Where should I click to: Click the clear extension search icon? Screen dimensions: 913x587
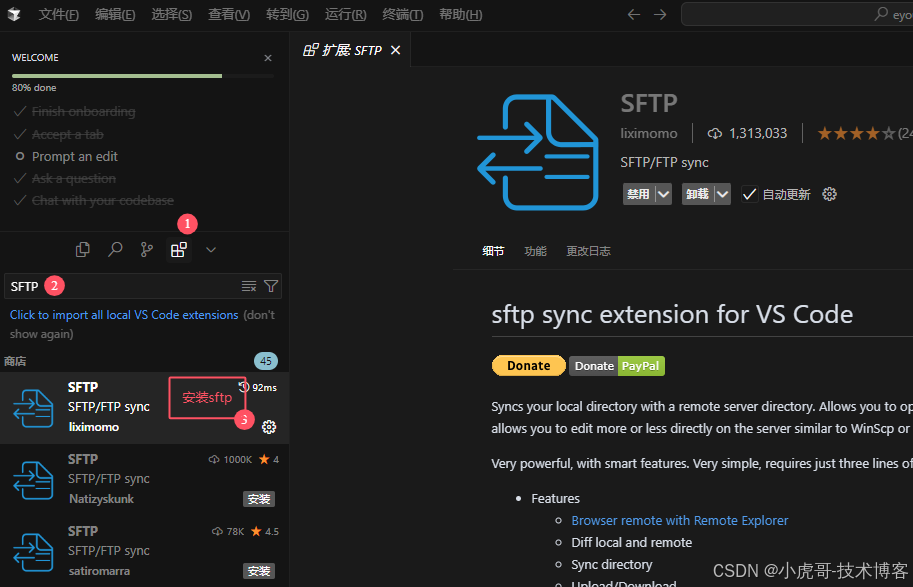(x=249, y=285)
